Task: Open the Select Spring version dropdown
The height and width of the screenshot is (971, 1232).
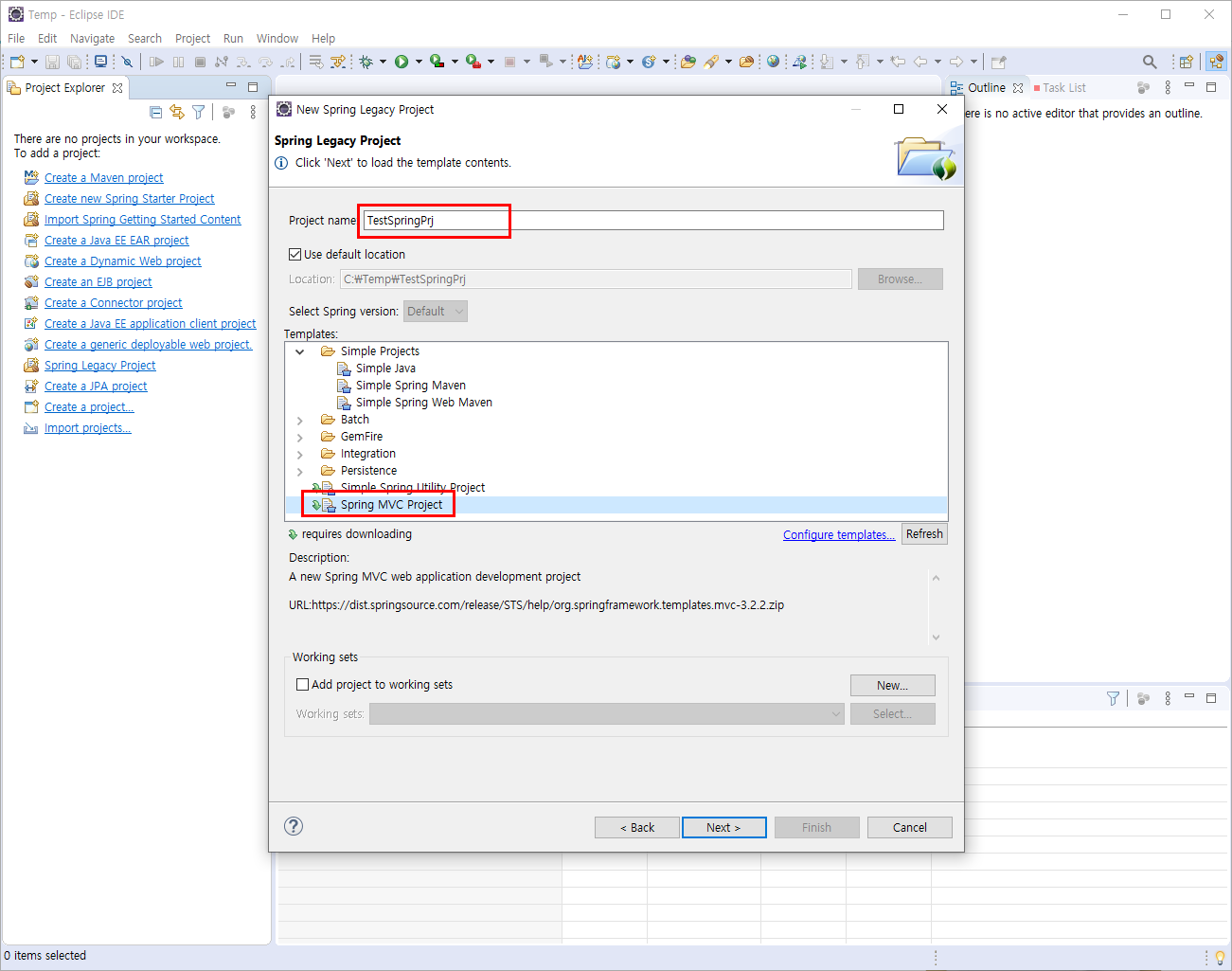Action: (436, 311)
